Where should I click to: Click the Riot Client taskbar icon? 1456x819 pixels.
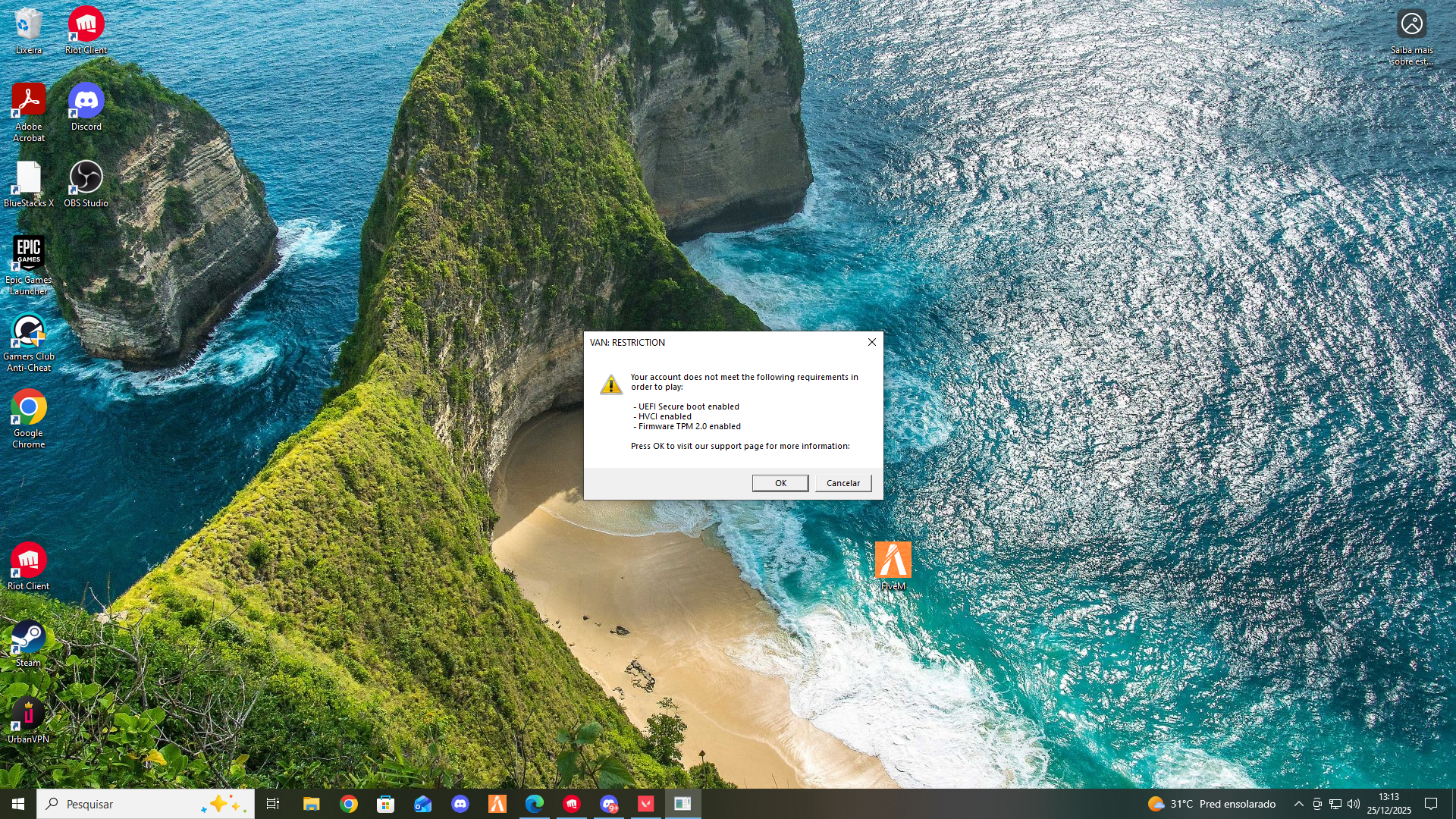coord(572,804)
